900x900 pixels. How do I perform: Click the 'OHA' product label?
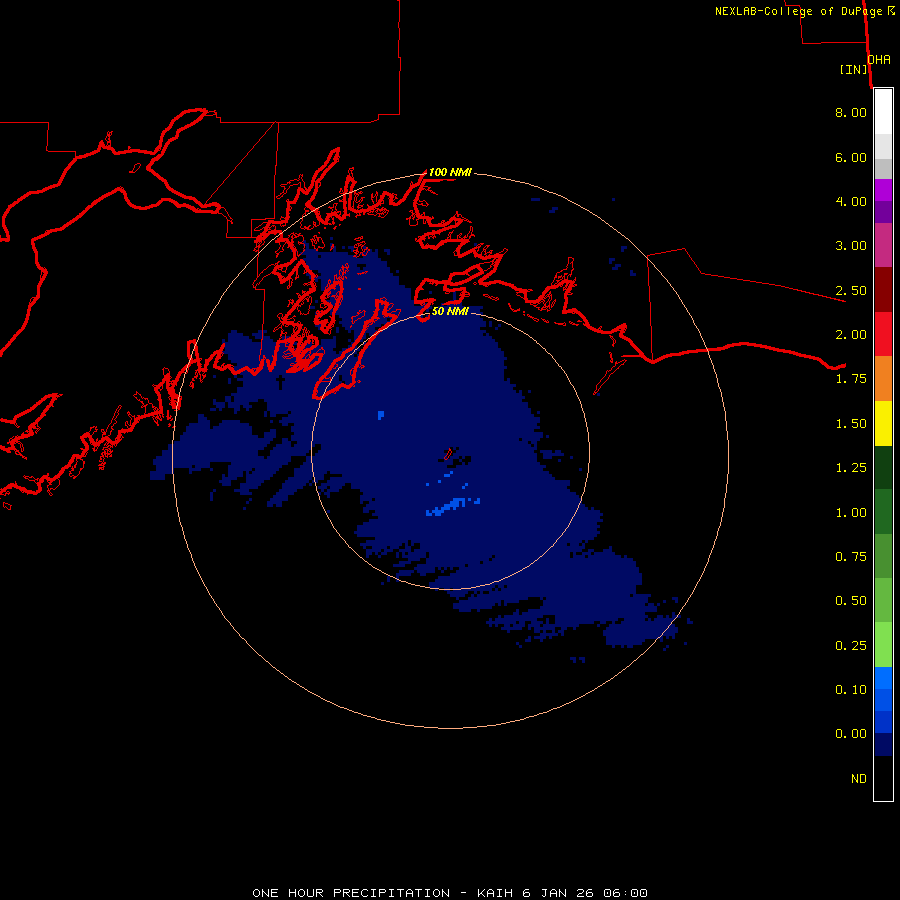click(x=879, y=59)
